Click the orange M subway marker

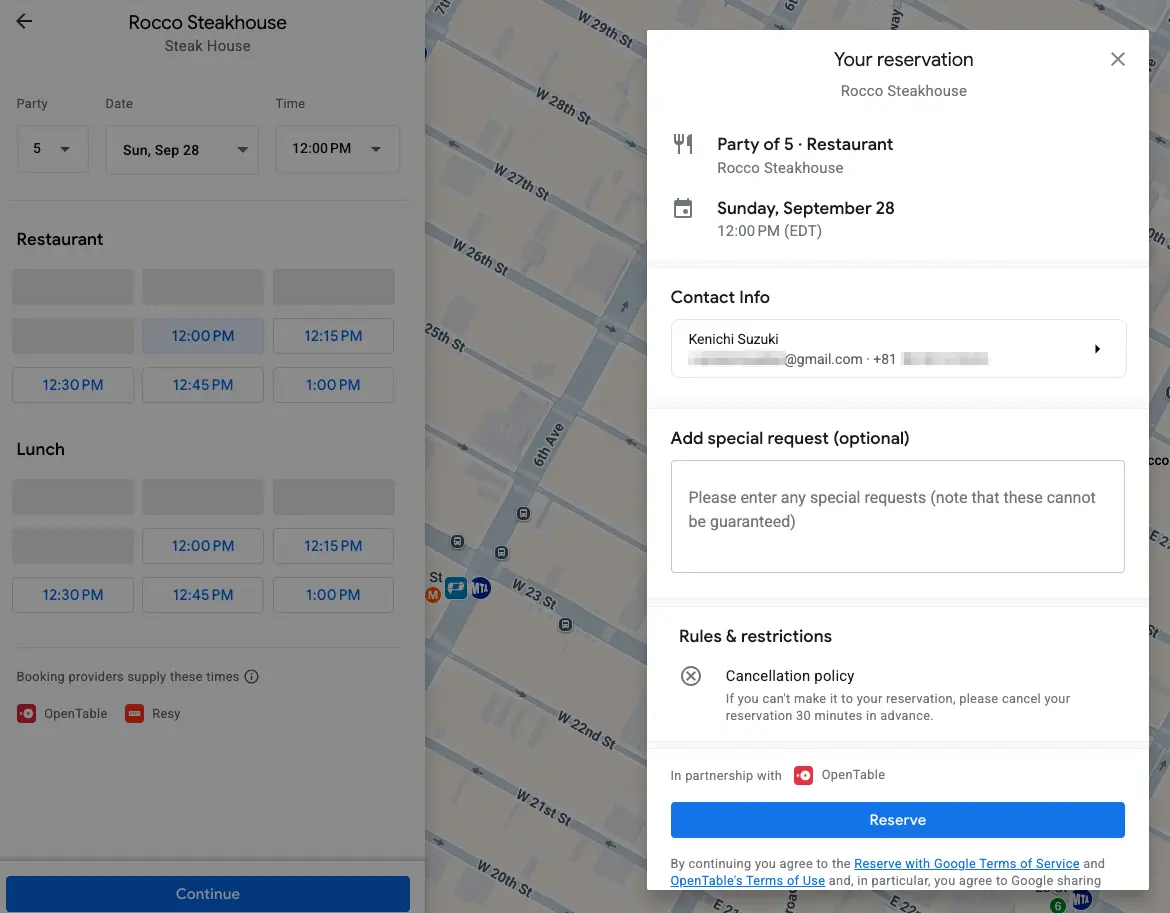433,594
